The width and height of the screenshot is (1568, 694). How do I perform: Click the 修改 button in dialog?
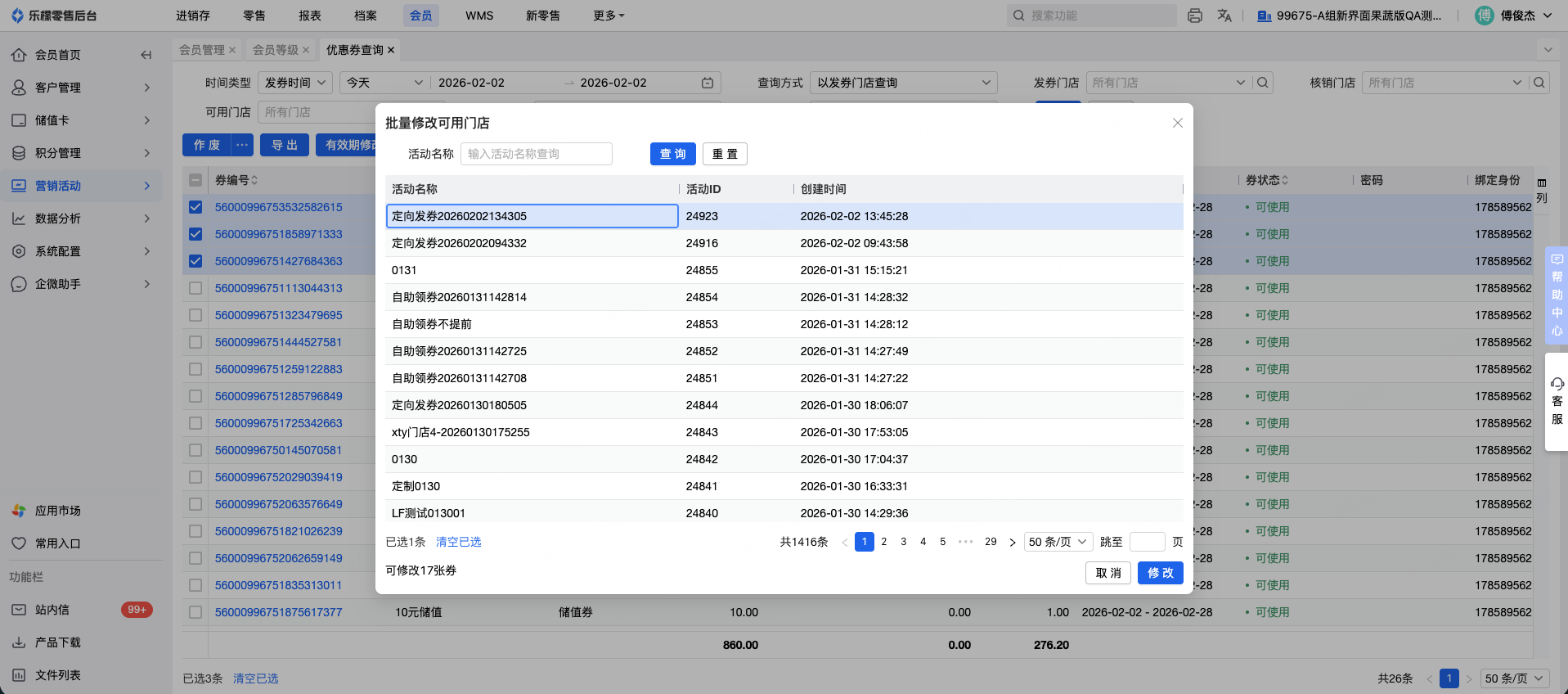pyautogui.click(x=1160, y=573)
